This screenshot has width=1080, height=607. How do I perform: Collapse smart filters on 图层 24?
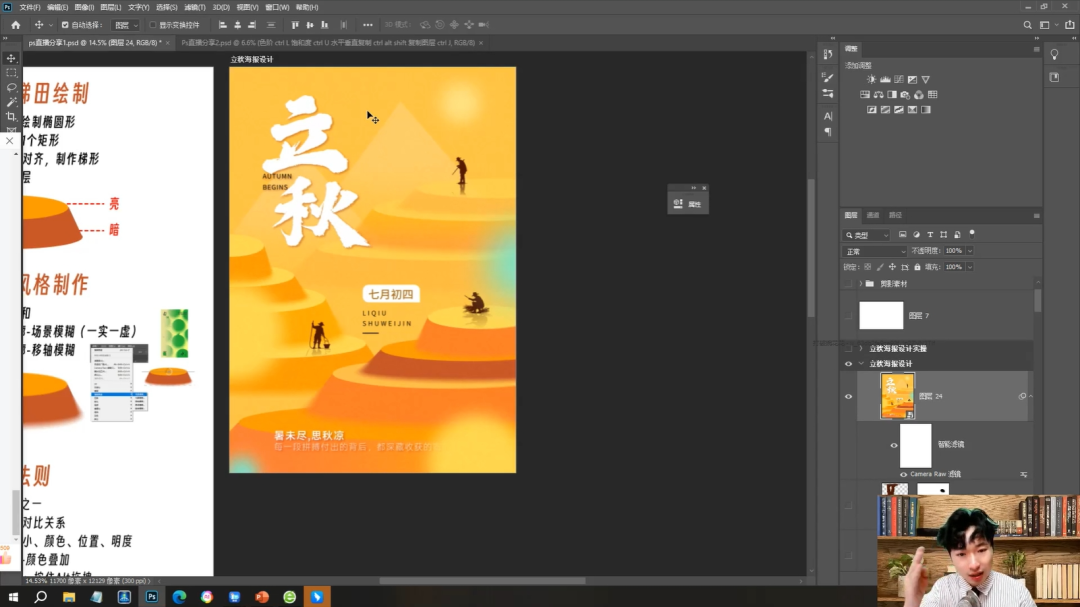pyautogui.click(x=1030, y=396)
